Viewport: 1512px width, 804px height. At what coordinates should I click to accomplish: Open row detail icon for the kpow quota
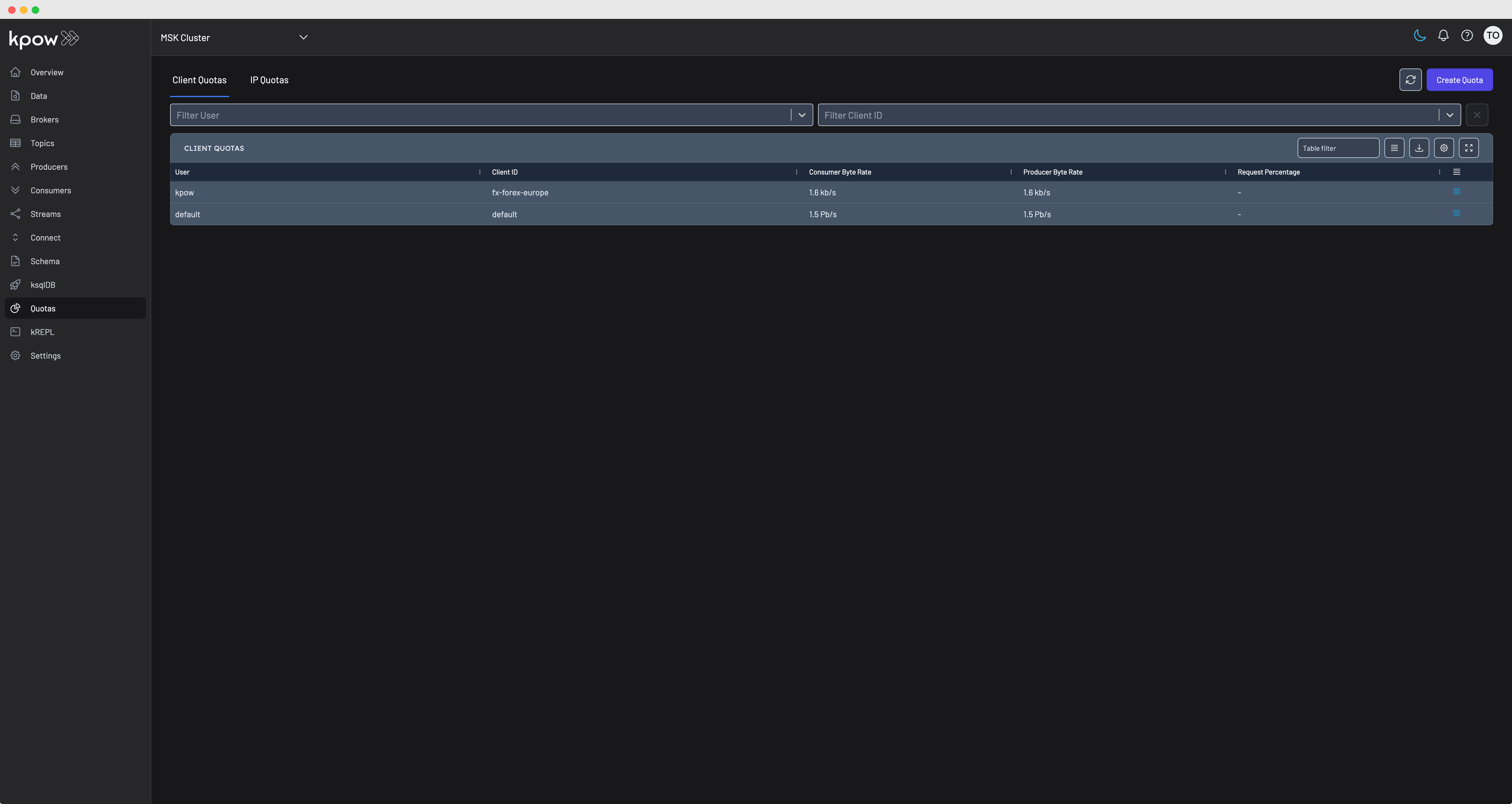1456,191
